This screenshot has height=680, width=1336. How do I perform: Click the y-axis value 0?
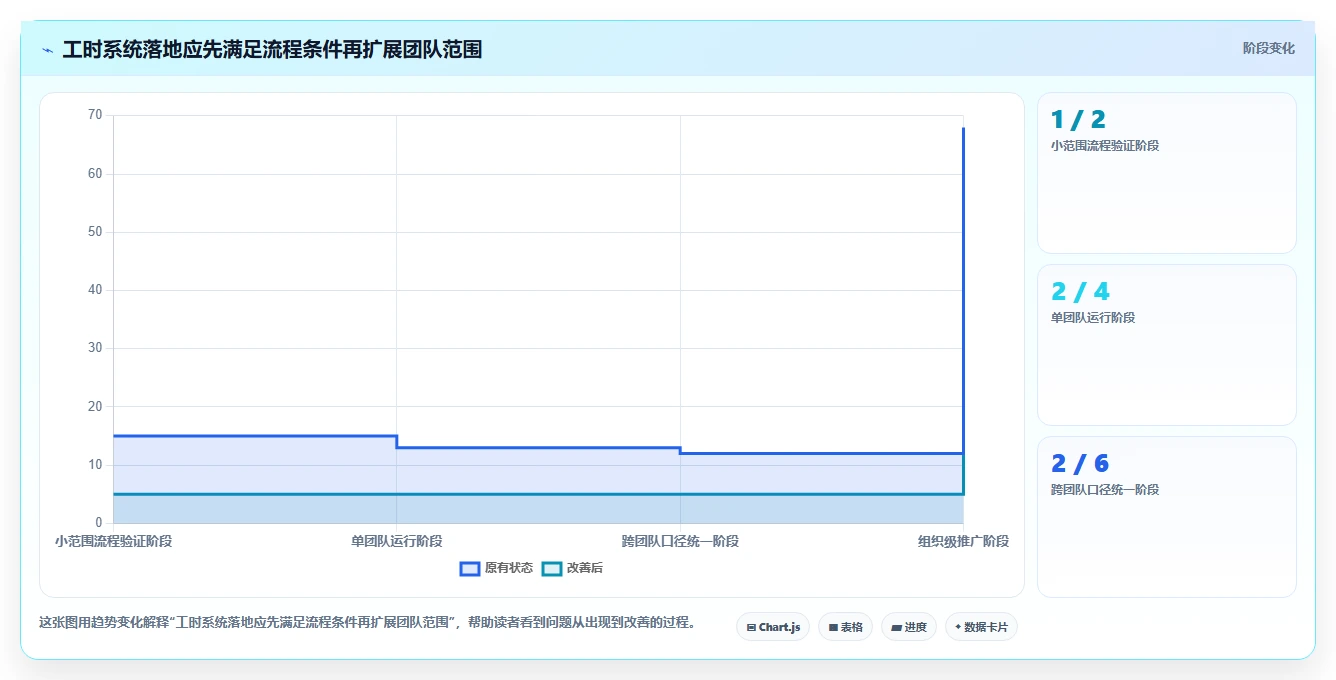tap(99, 523)
